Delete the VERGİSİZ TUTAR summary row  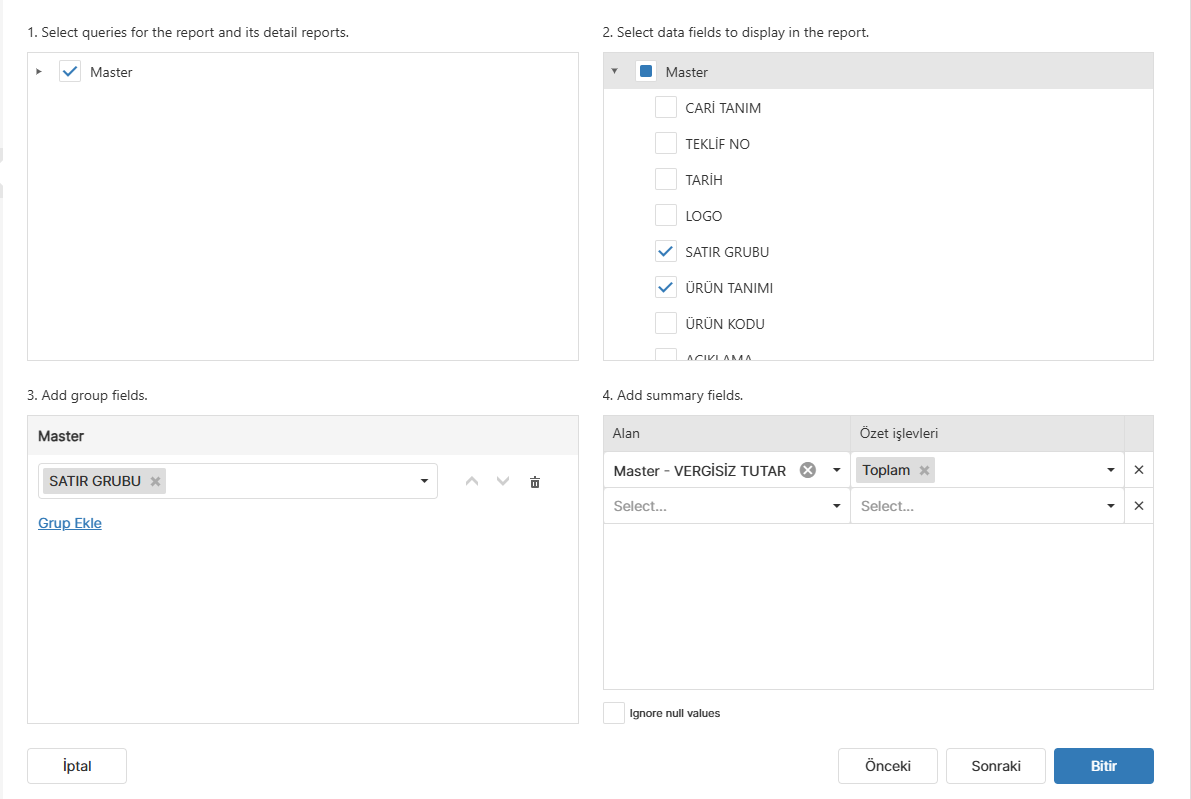(1139, 470)
